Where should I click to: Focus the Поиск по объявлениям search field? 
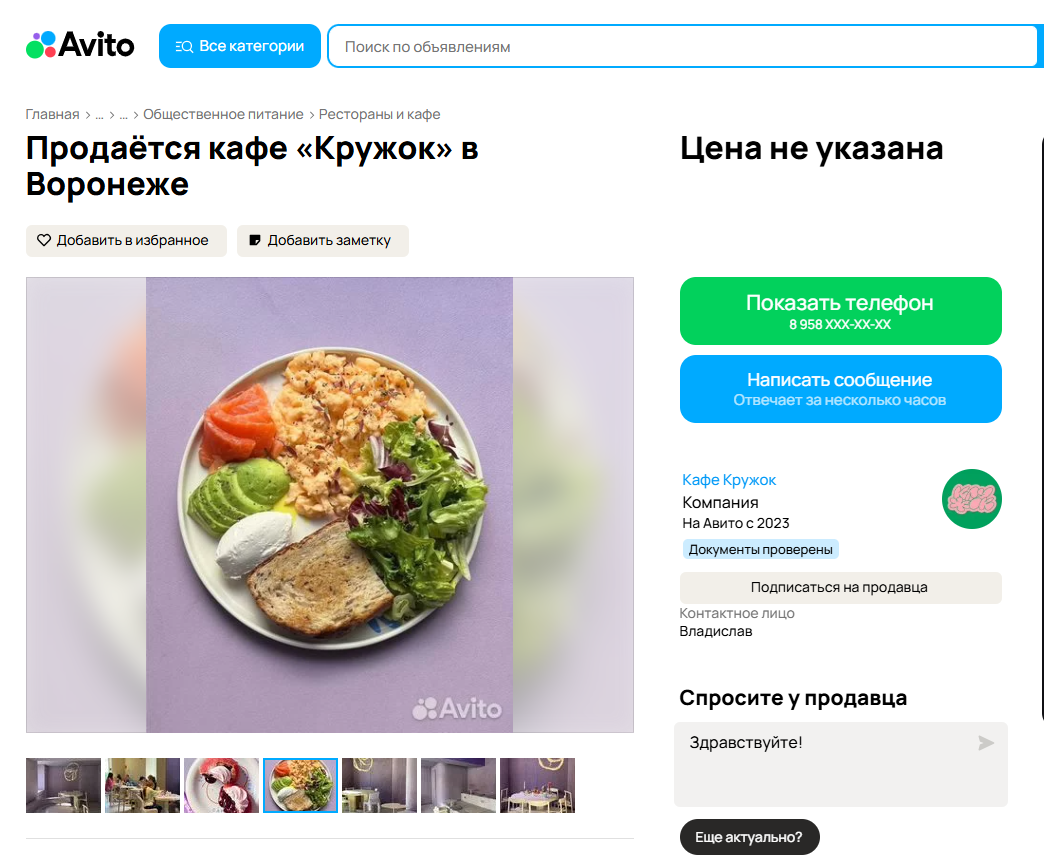pyautogui.click(x=682, y=47)
